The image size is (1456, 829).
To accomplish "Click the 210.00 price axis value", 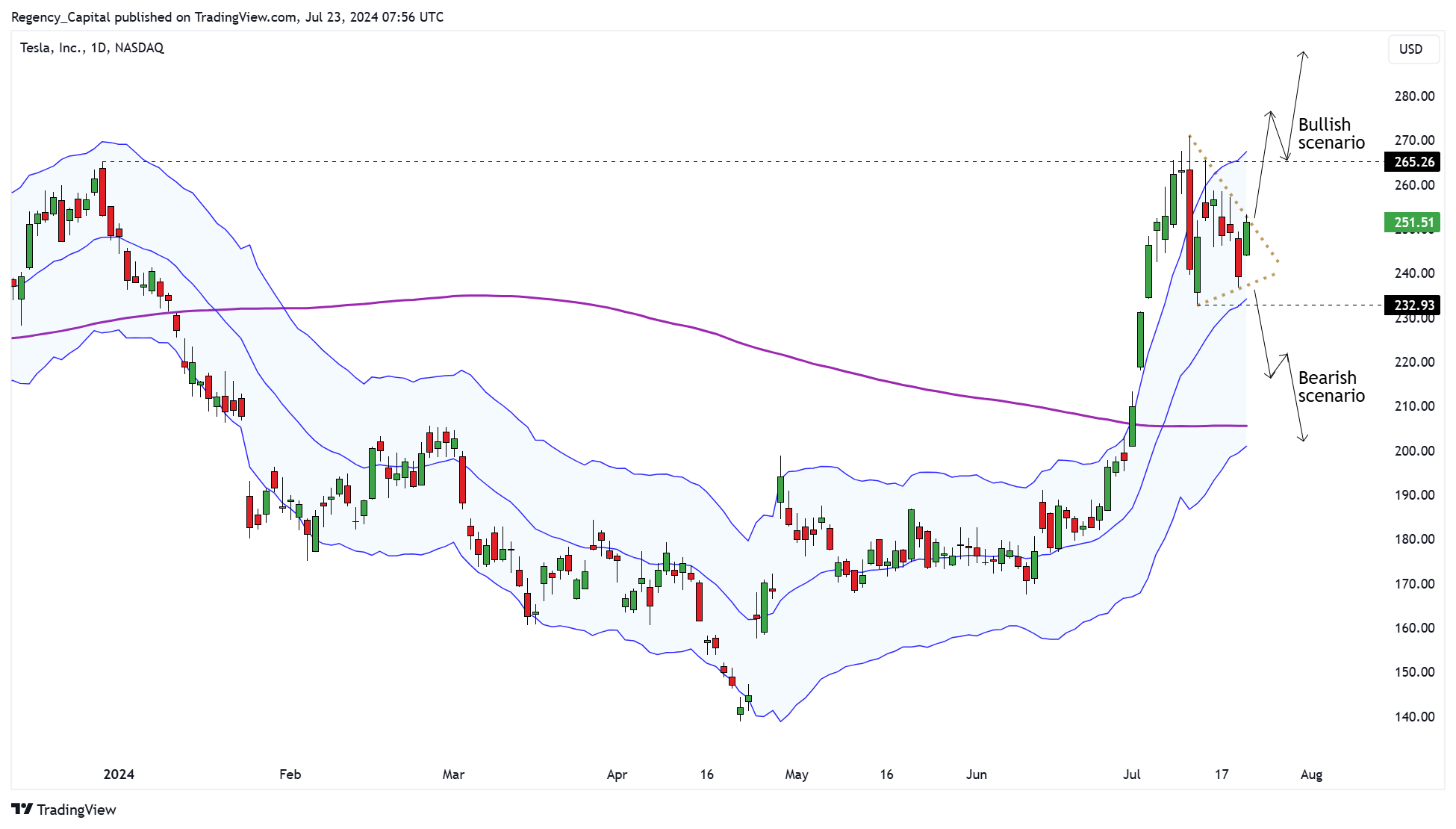I will click(x=1414, y=406).
